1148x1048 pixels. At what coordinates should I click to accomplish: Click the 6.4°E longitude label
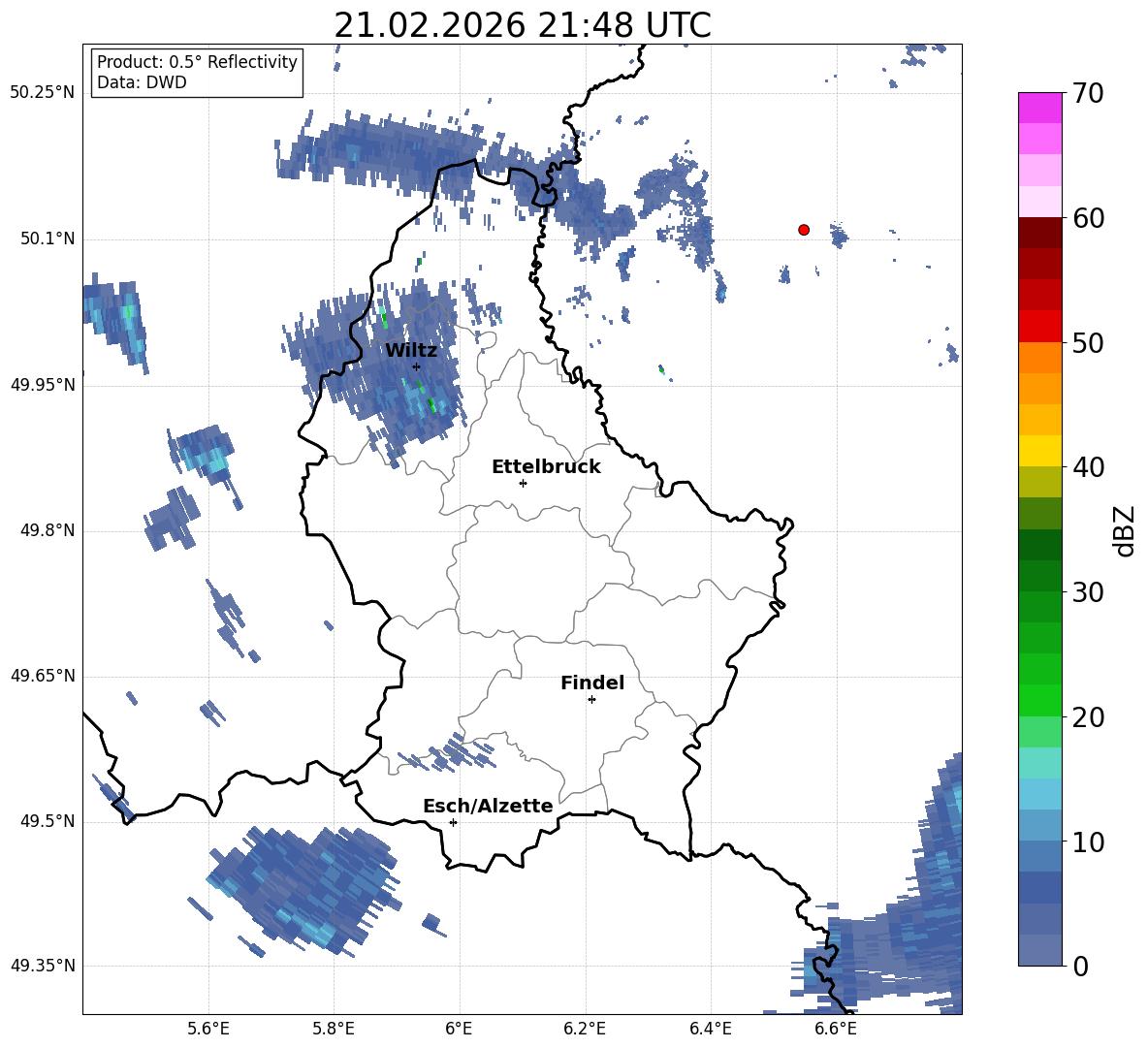click(x=710, y=1029)
